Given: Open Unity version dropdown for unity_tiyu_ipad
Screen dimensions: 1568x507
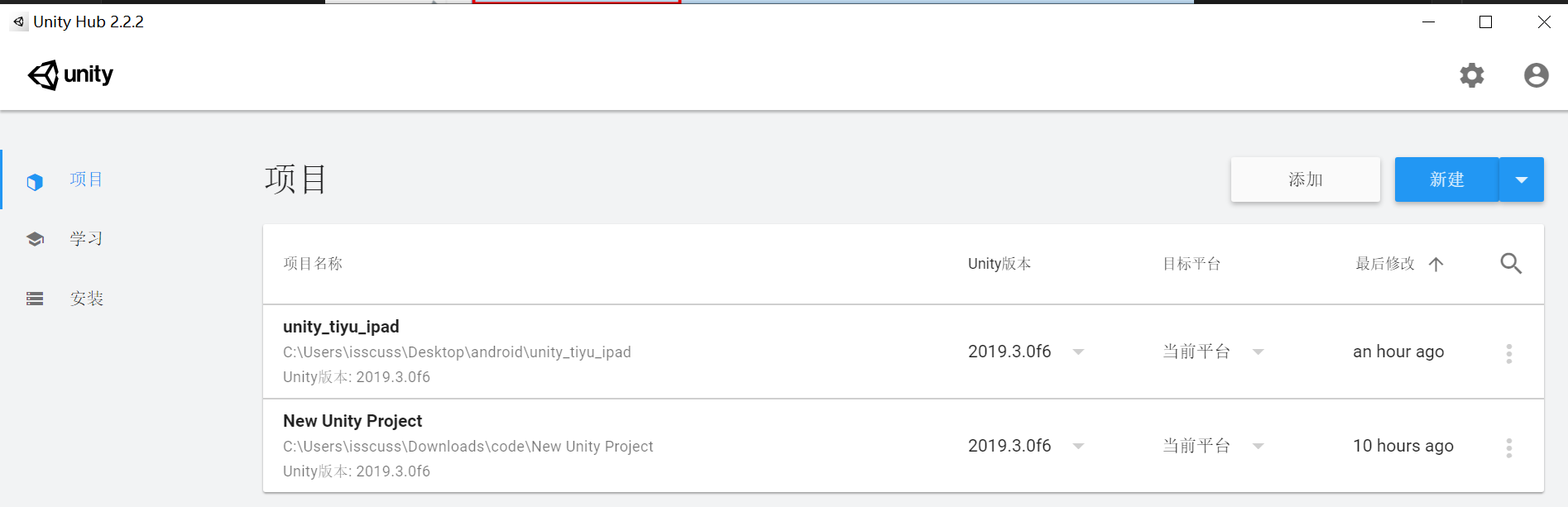Looking at the screenshot, I should tap(1078, 352).
